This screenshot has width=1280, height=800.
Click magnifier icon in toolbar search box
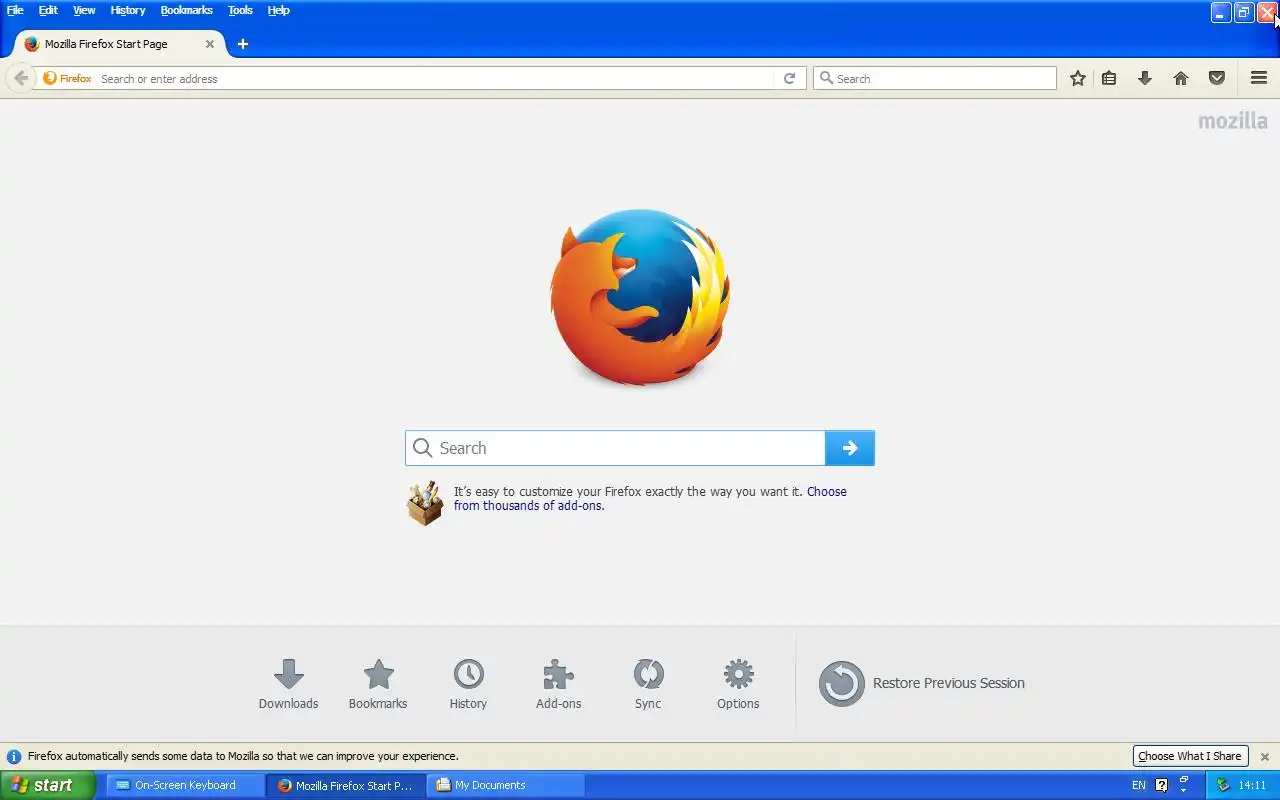point(826,78)
